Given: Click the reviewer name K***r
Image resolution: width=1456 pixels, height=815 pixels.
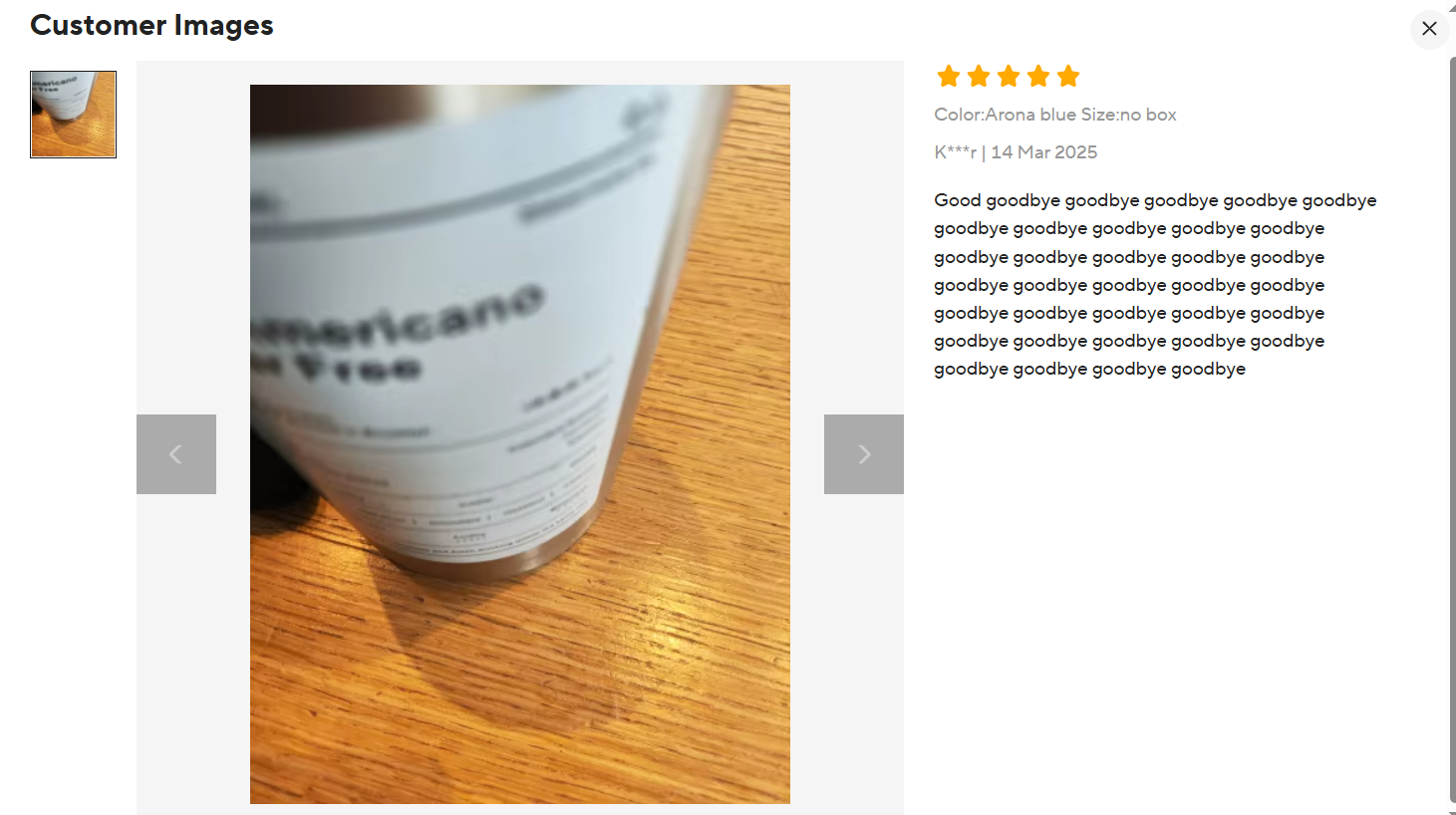Looking at the screenshot, I should (x=955, y=152).
